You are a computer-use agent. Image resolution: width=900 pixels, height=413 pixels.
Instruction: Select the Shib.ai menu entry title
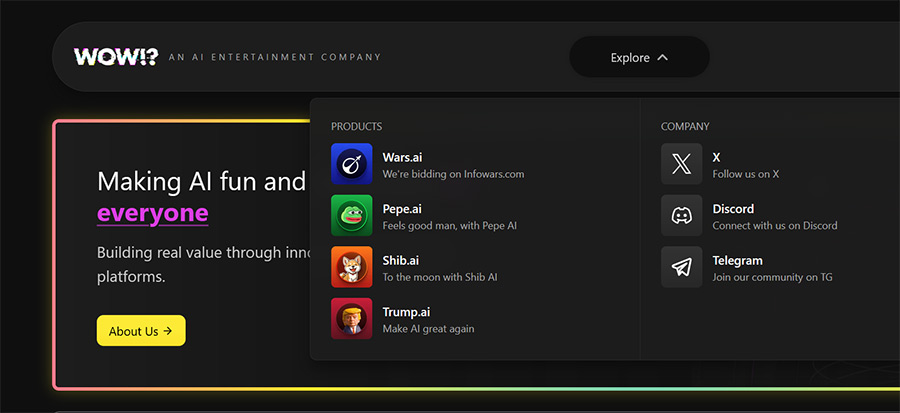401,260
